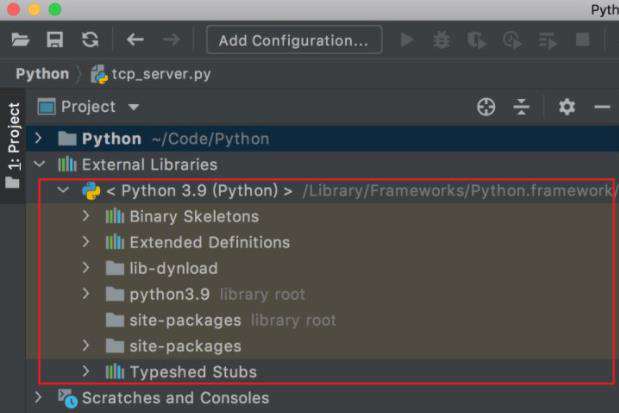This screenshot has height=413, width=619.
Task: Click the tcp_server.py file icon in breadcrumb
Action: click(x=99, y=74)
